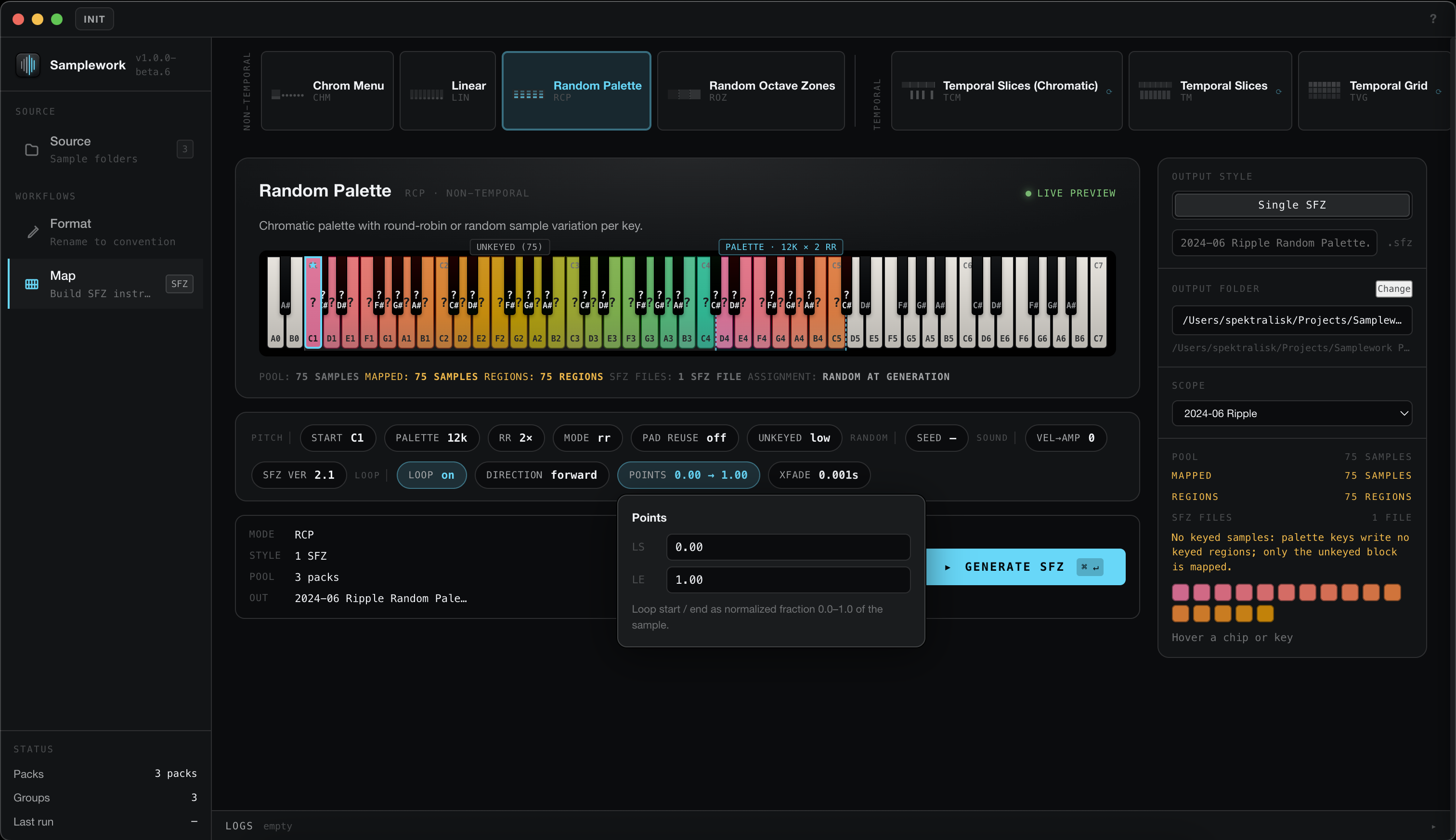Toggle PAD REUSE off setting

(x=685, y=438)
